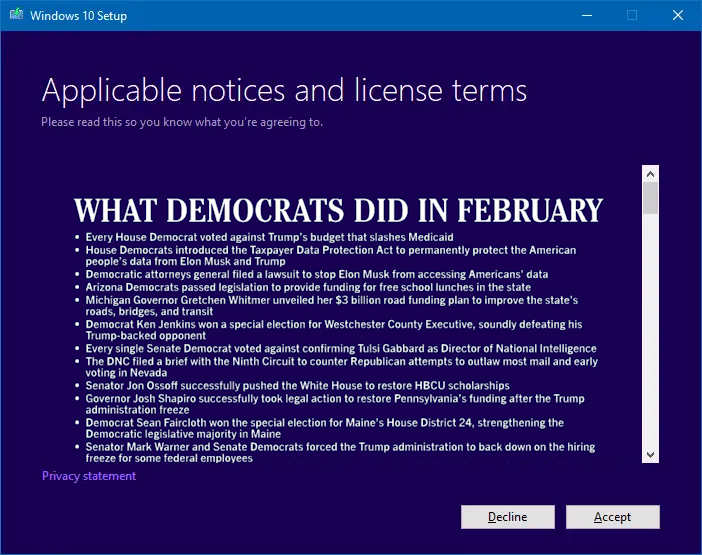Click the scrollbar down arrow
The image size is (702, 555).
[x=651, y=455]
